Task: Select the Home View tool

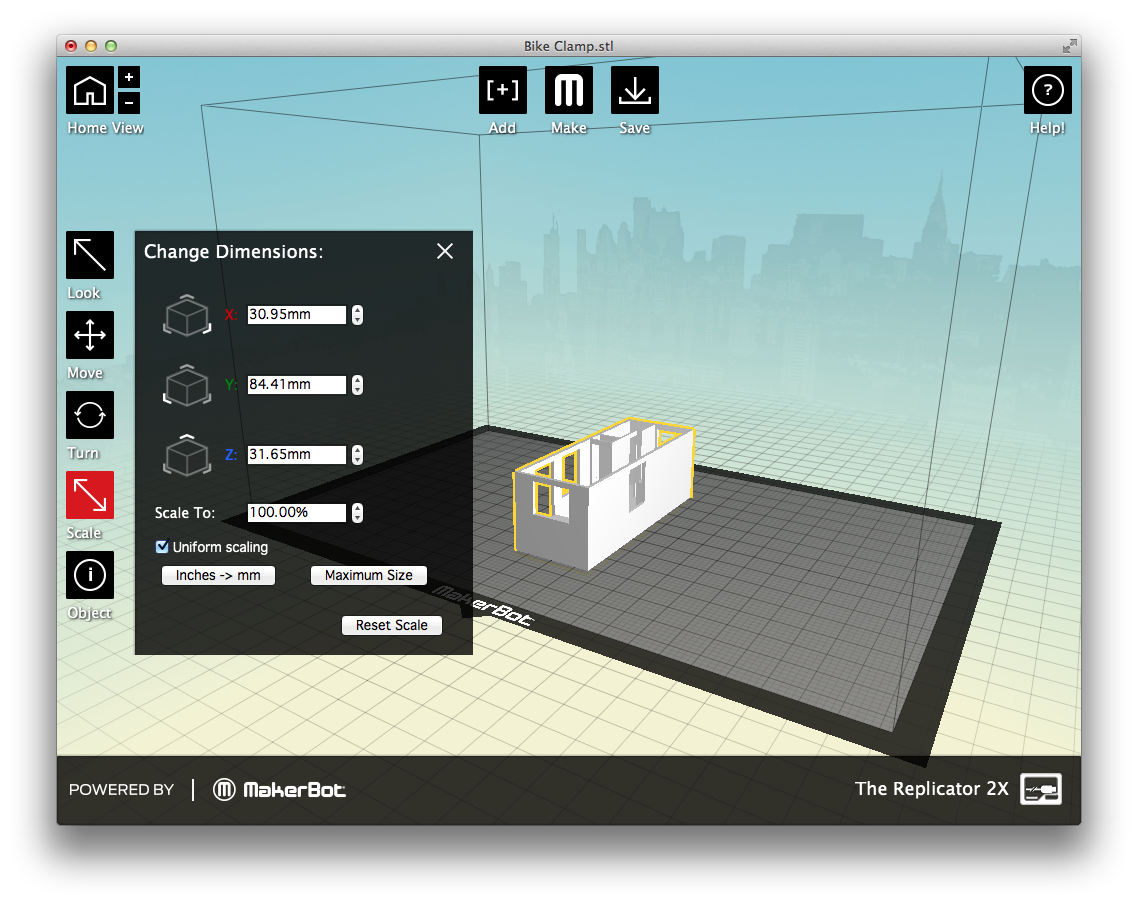Action: 89,89
